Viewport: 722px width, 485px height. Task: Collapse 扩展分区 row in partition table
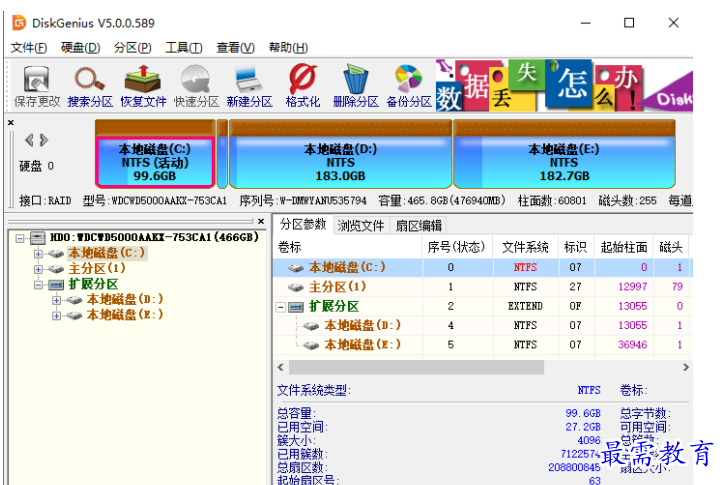tap(282, 306)
